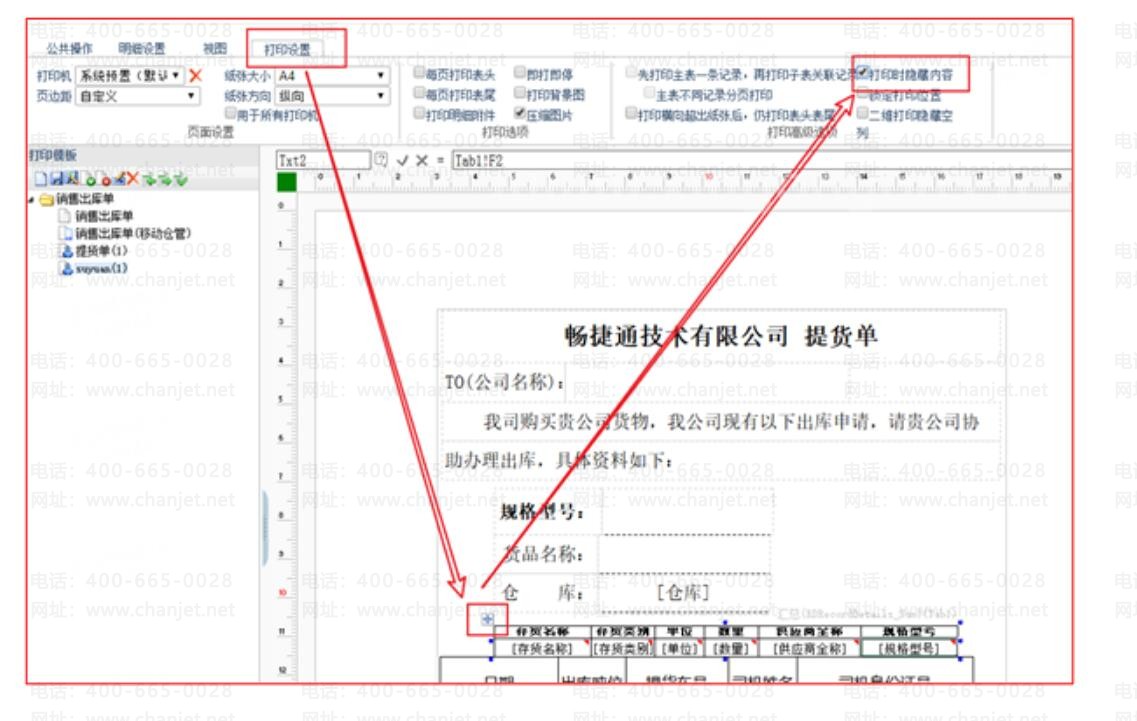Open the 纸张方向 纵向 dropdown
The height and width of the screenshot is (721, 1137).
pyautogui.click(x=332, y=96)
